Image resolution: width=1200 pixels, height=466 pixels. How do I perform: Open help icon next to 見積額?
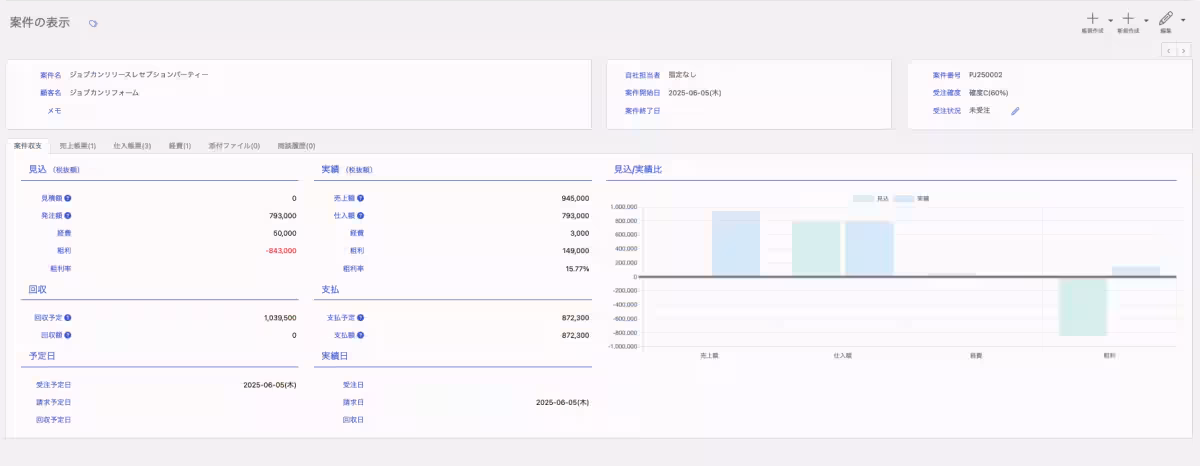(68, 198)
